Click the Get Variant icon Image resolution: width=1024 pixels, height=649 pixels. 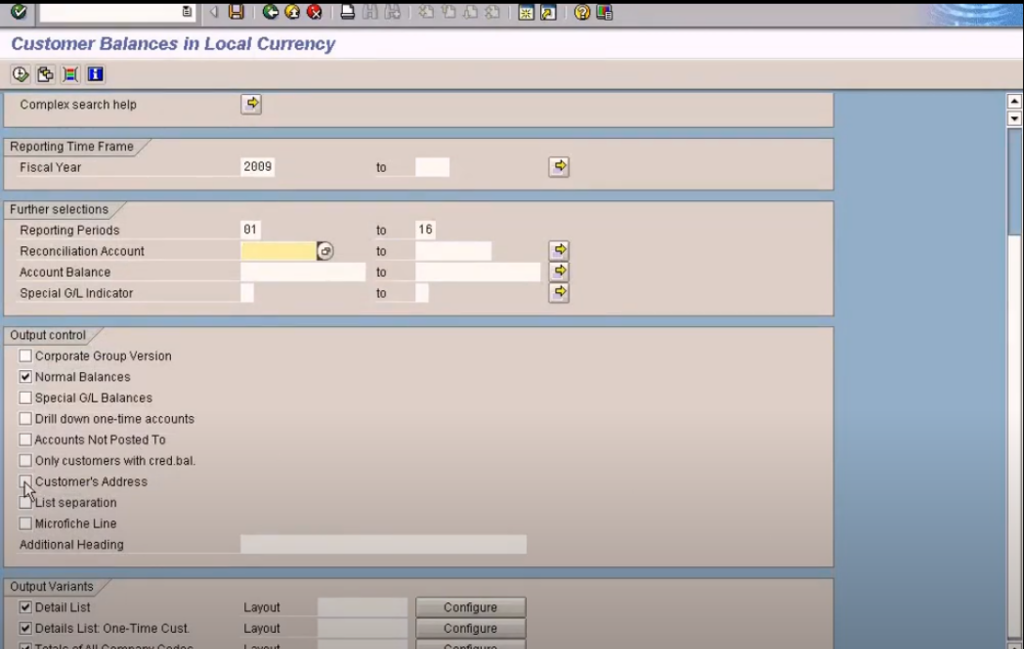[45, 74]
